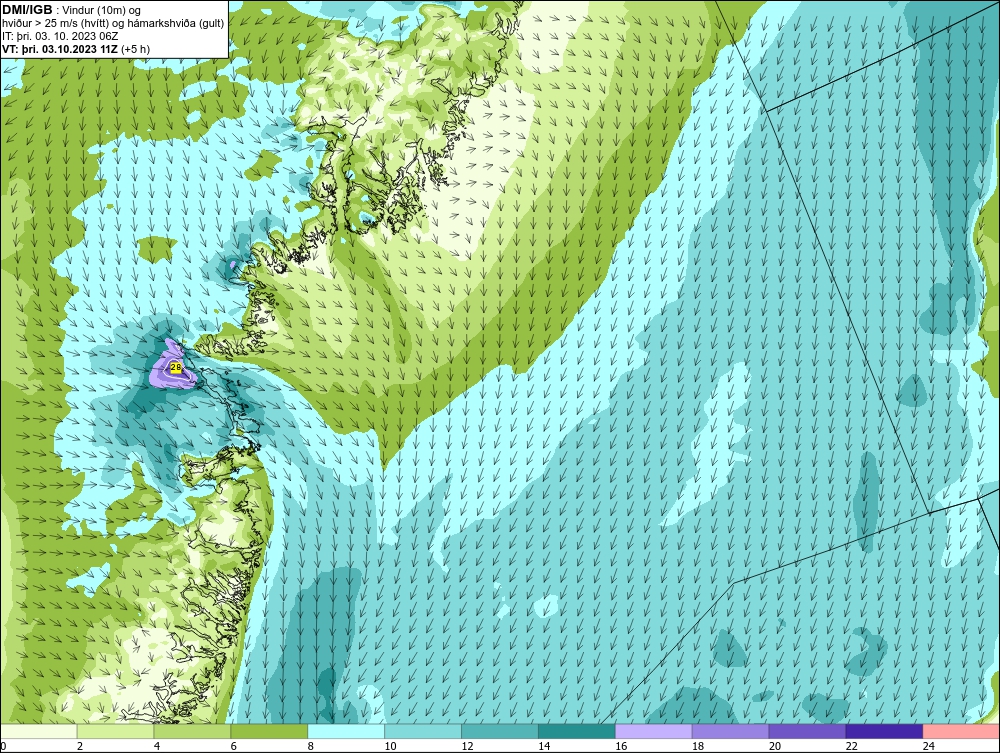Click the legend scale value 20
Image resolution: width=1000 pixels, height=753 pixels.
click(775, 746)
